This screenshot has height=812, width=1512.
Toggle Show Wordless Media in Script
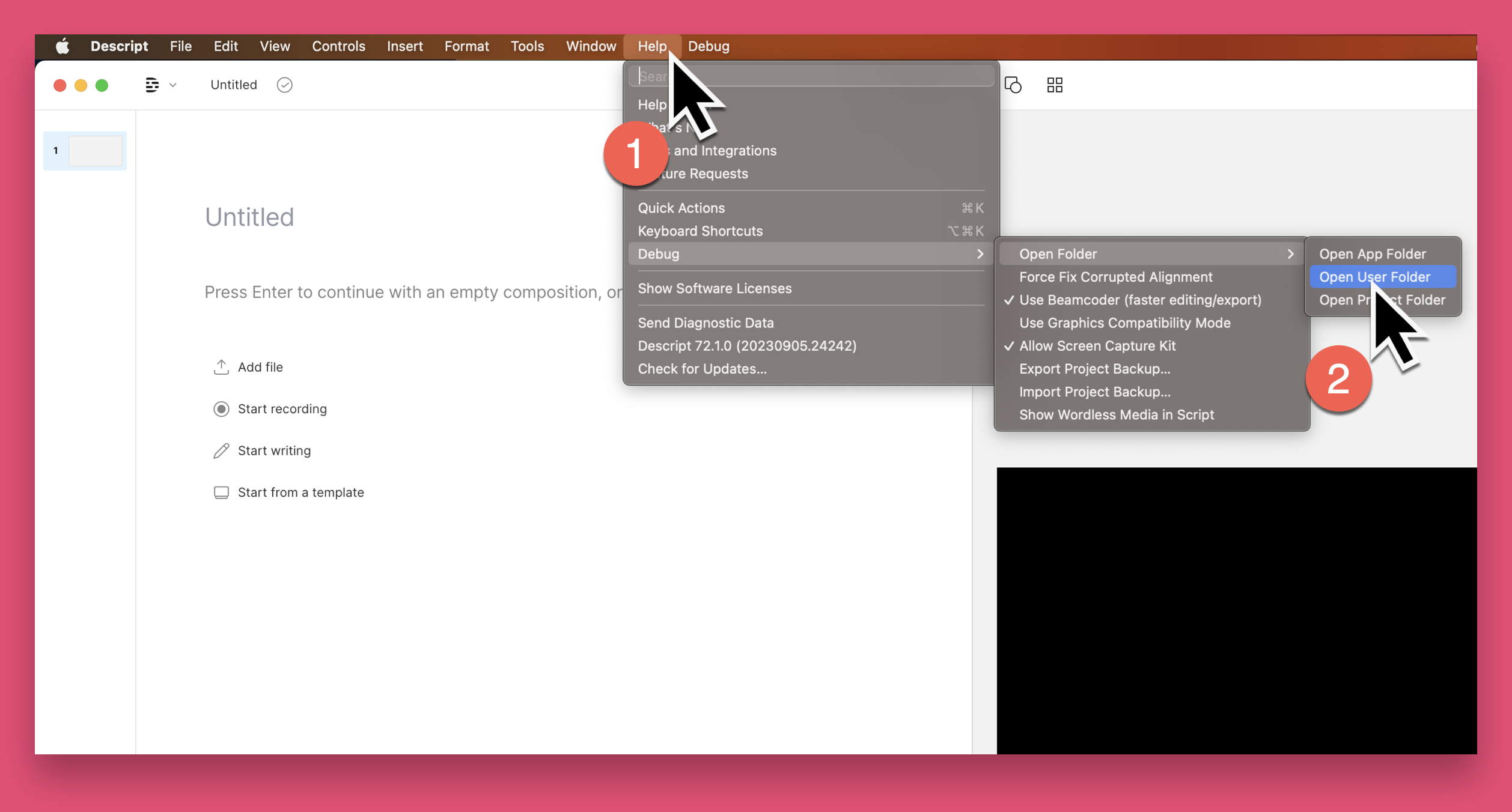click(1151, 414)
